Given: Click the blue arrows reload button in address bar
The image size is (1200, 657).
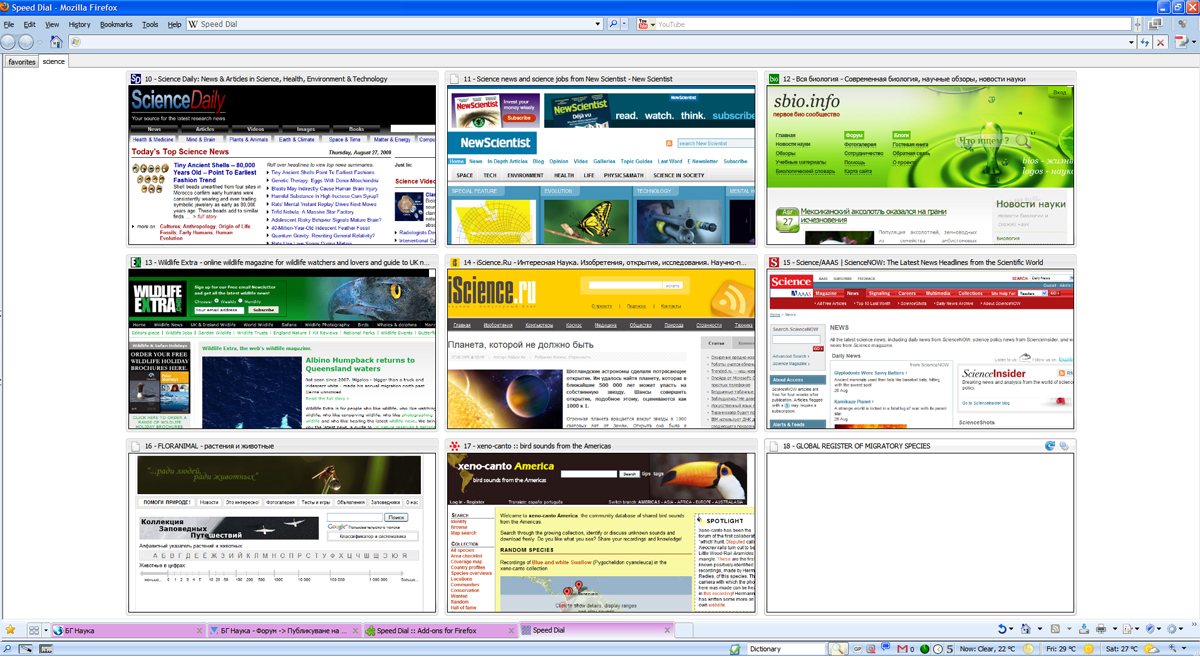Looking at the screenshot, I should (1145, 42).
